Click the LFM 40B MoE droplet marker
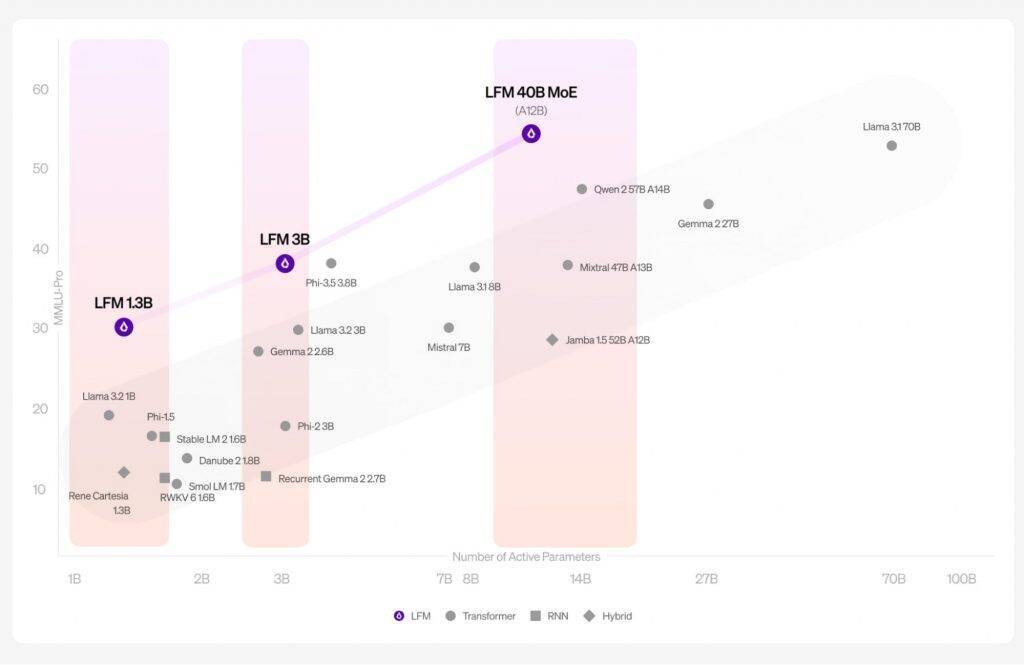Image resolution: width=1024 pixels, height=665 pixels. click(x=531, y=133)
